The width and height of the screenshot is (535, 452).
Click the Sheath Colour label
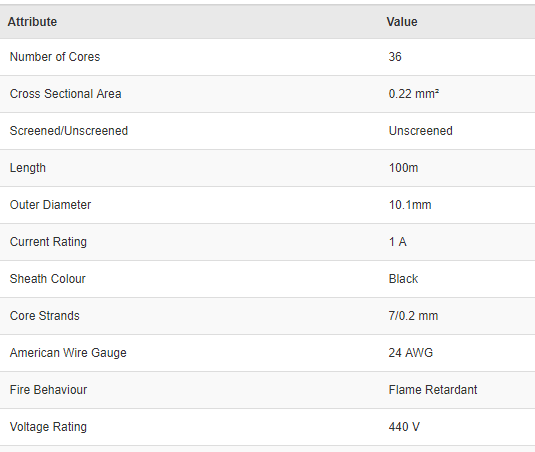(x=47, y=279)
